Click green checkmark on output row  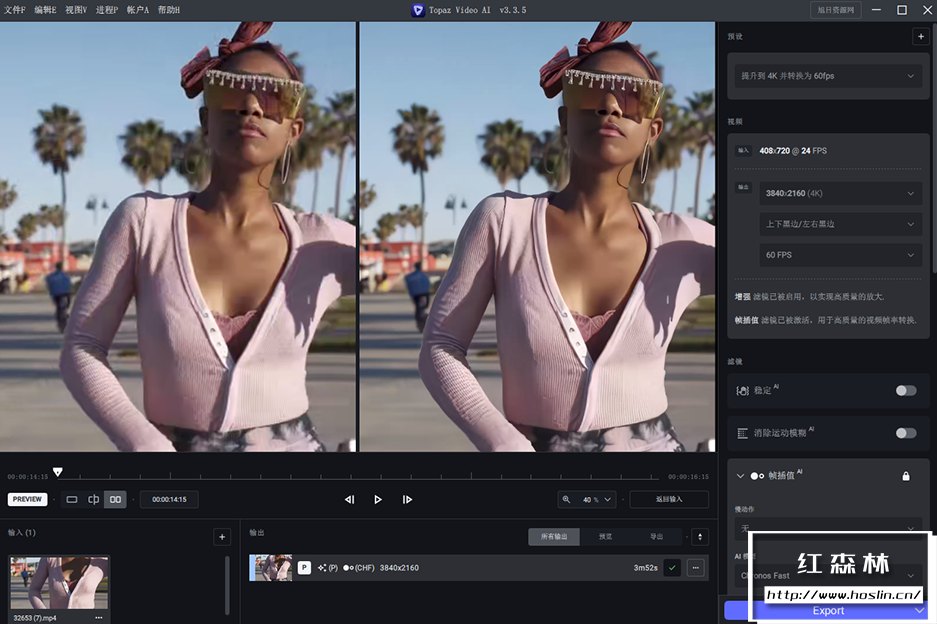(x=672, y=567)
